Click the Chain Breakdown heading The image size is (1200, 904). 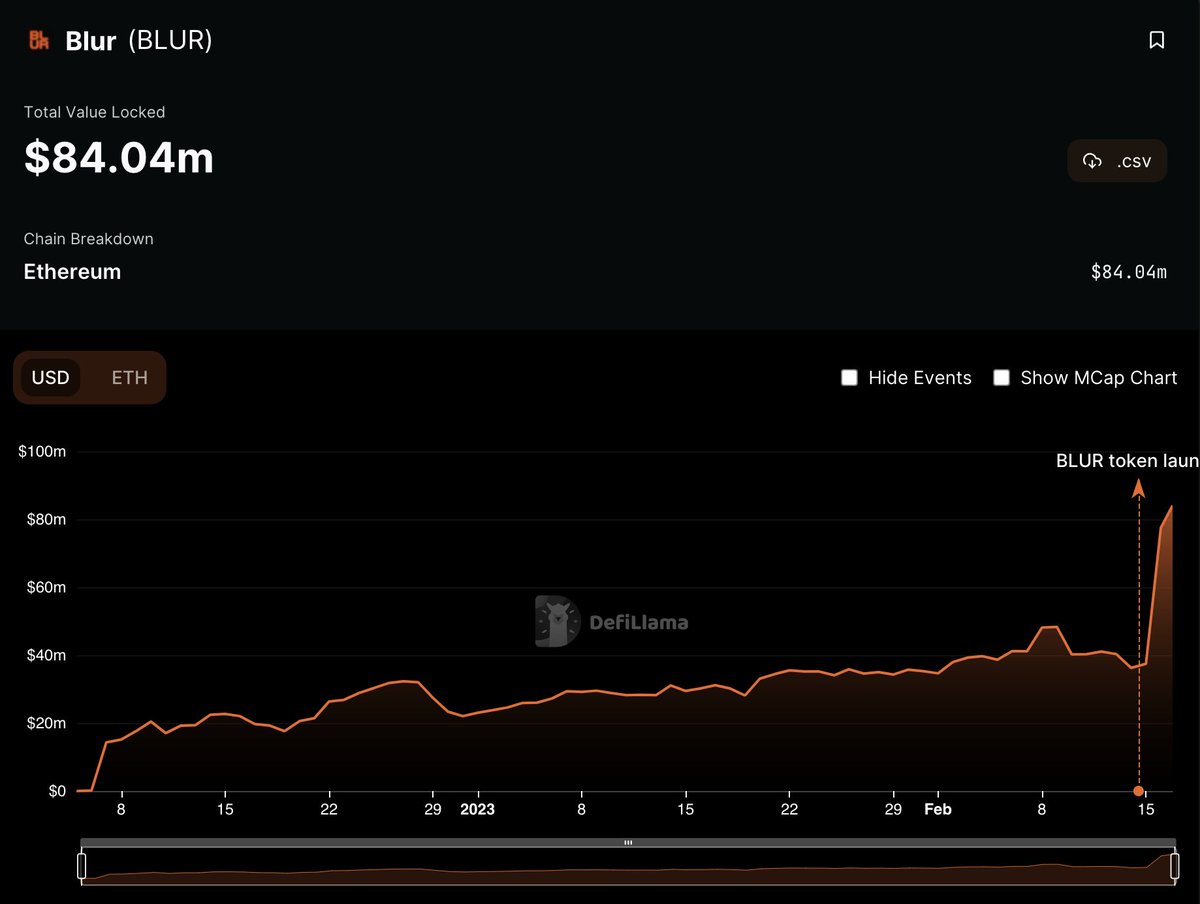tap(89, 239)
